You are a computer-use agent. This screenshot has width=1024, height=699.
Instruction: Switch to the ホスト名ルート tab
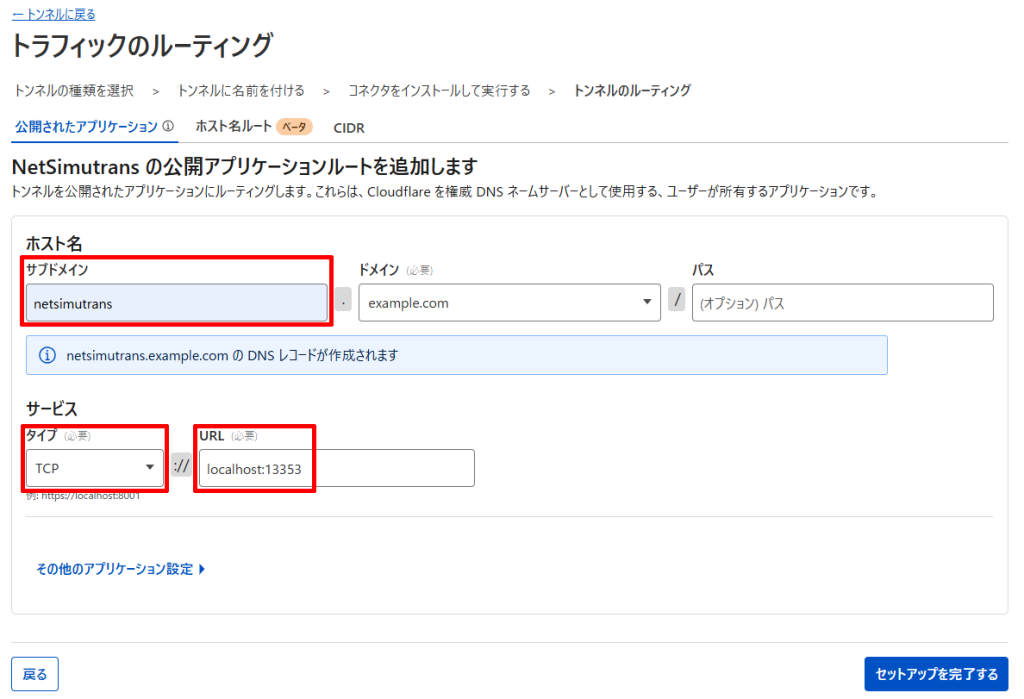pyautogui.click(x=233, y=127)
